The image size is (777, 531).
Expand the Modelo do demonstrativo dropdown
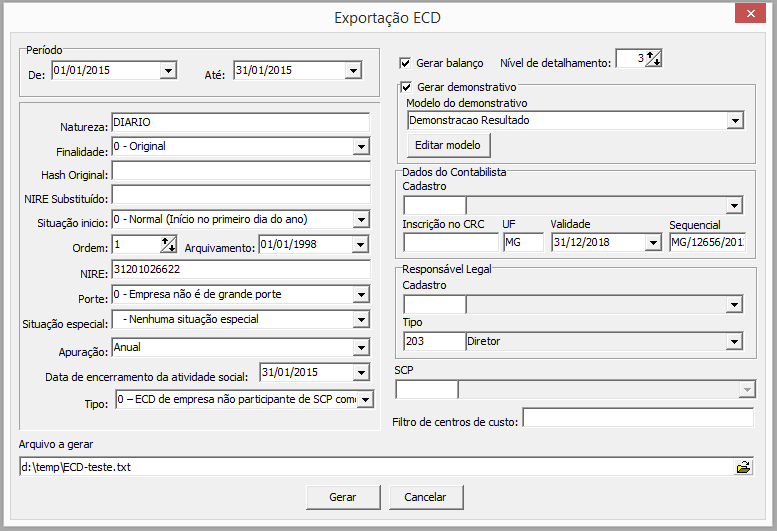point(735,121)
